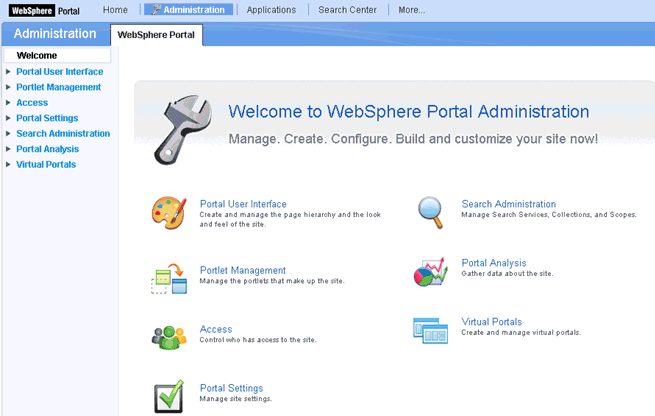Expand the Search Administration sidebar arrow

(x=9, y=134)
